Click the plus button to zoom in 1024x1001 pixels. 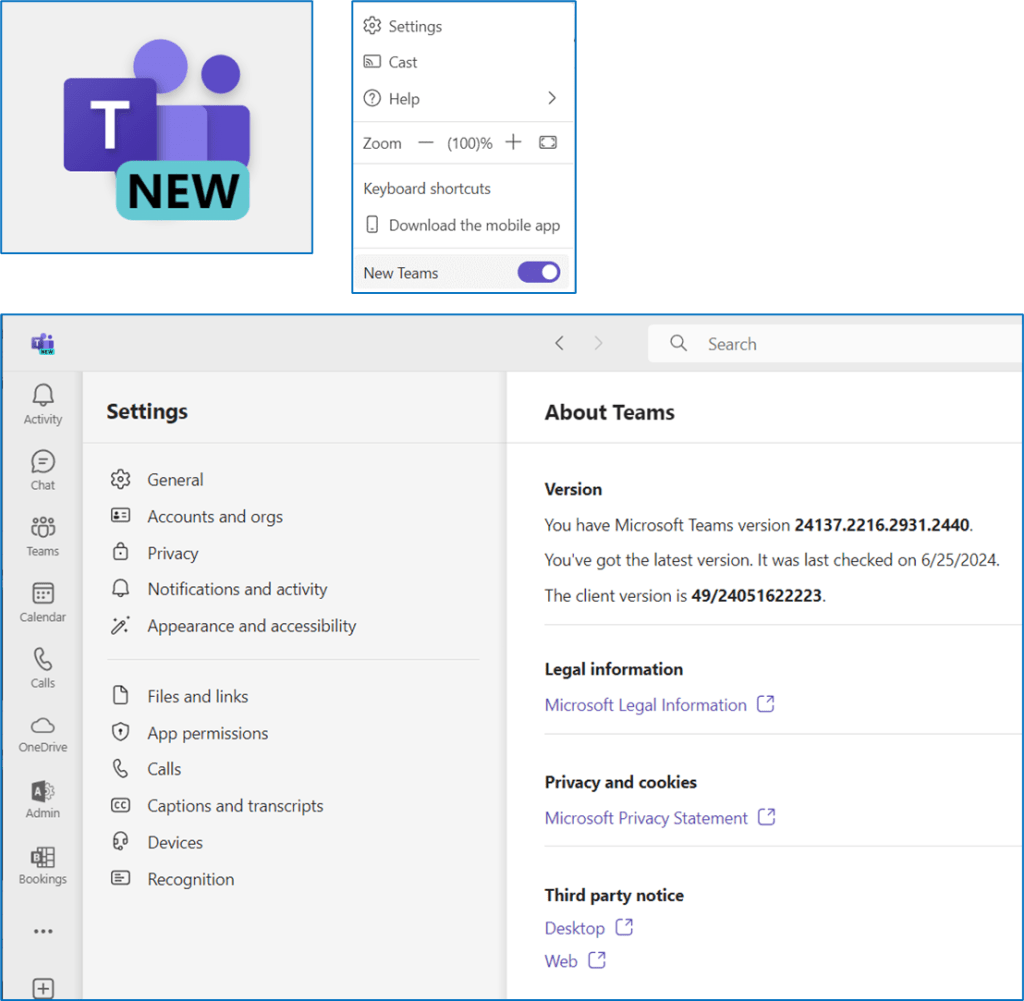point(513,143)
